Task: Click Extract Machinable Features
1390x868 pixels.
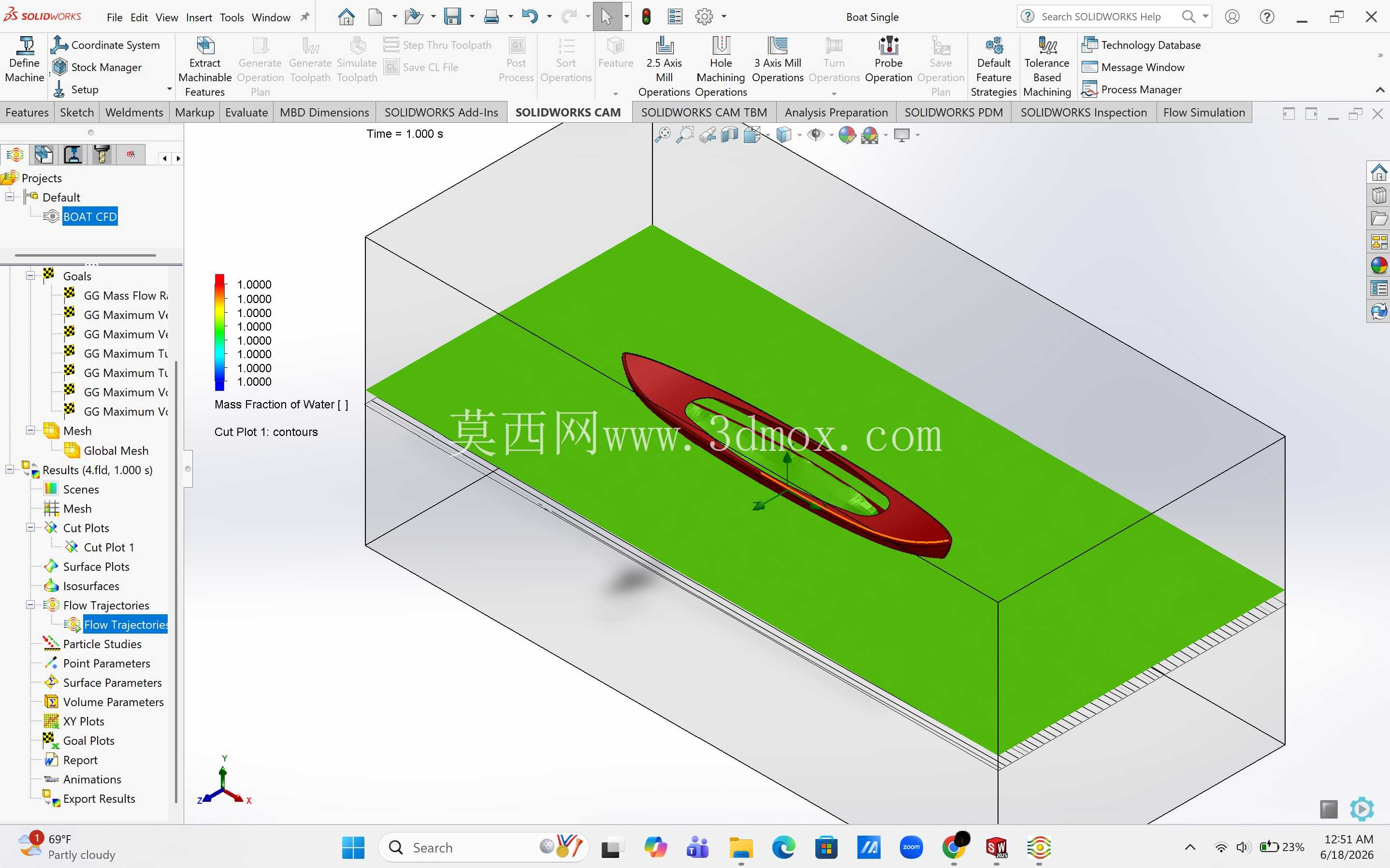Action: point(205,67)
